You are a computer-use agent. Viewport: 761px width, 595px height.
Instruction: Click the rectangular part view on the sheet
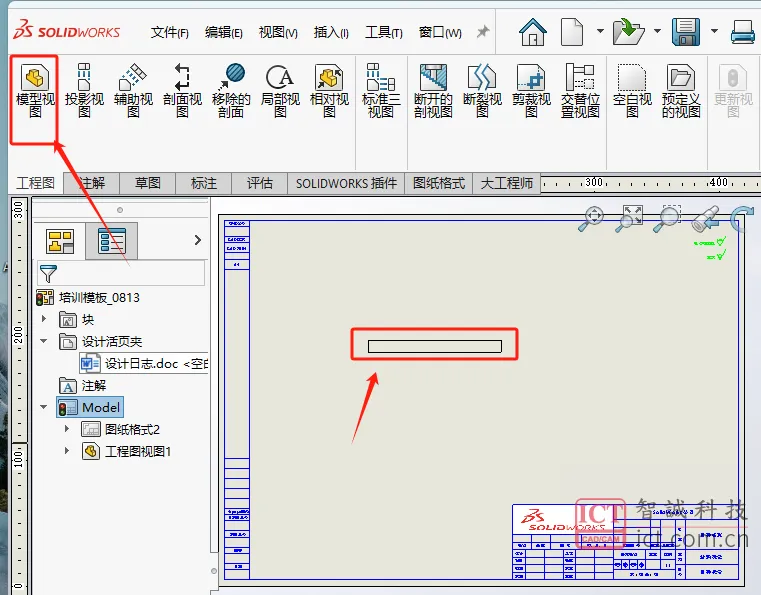434,346
